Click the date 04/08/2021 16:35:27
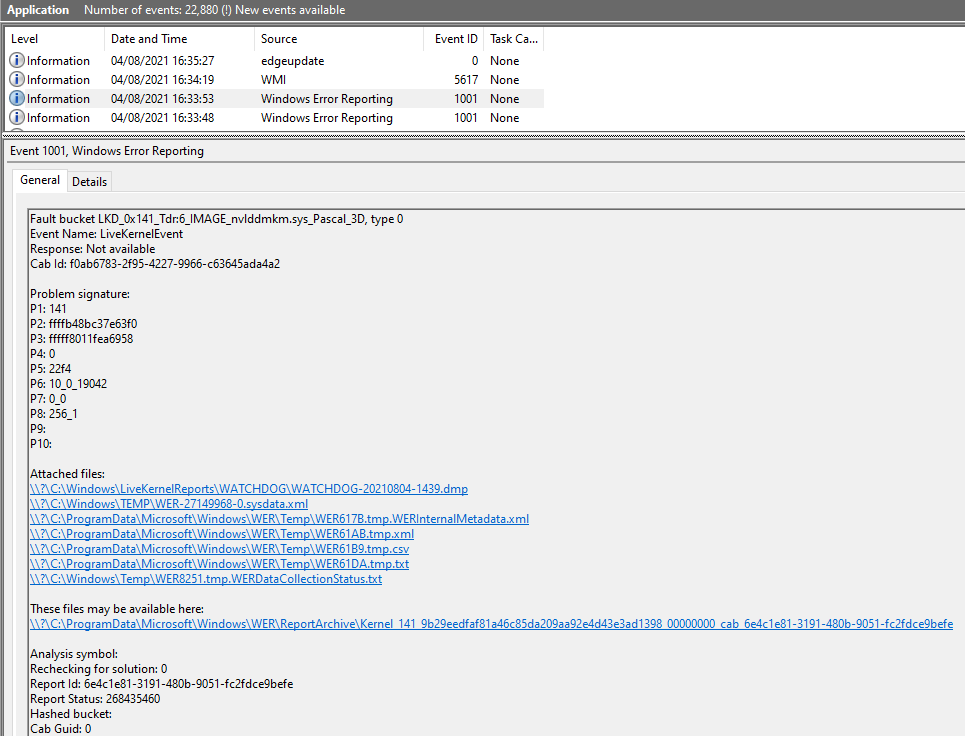The width and height of the screenshot is (965, 738). point(162,61)
